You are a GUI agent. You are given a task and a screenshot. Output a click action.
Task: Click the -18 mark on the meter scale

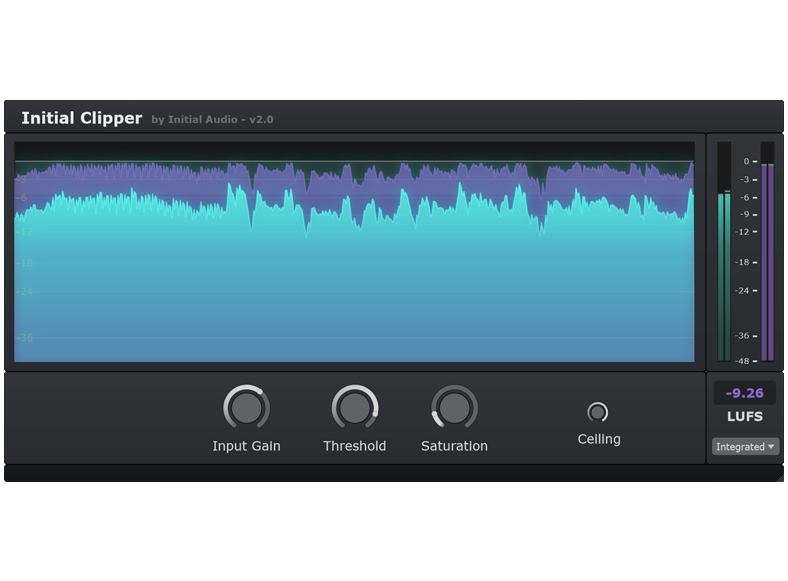[743, 262]
